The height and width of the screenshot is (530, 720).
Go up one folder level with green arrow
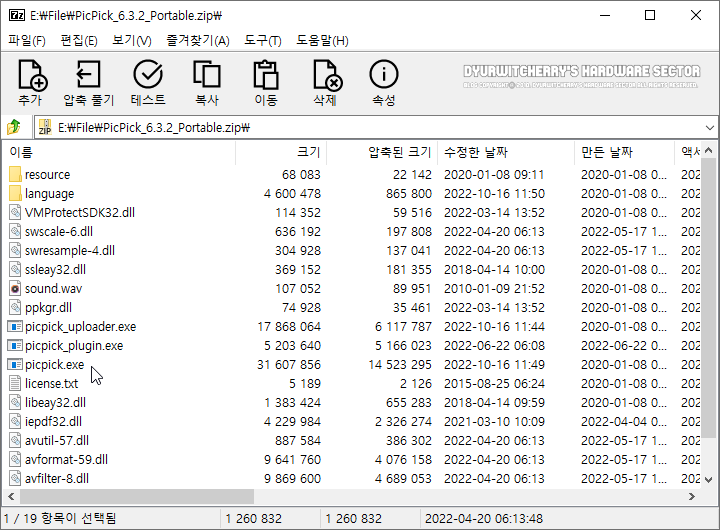14,127
